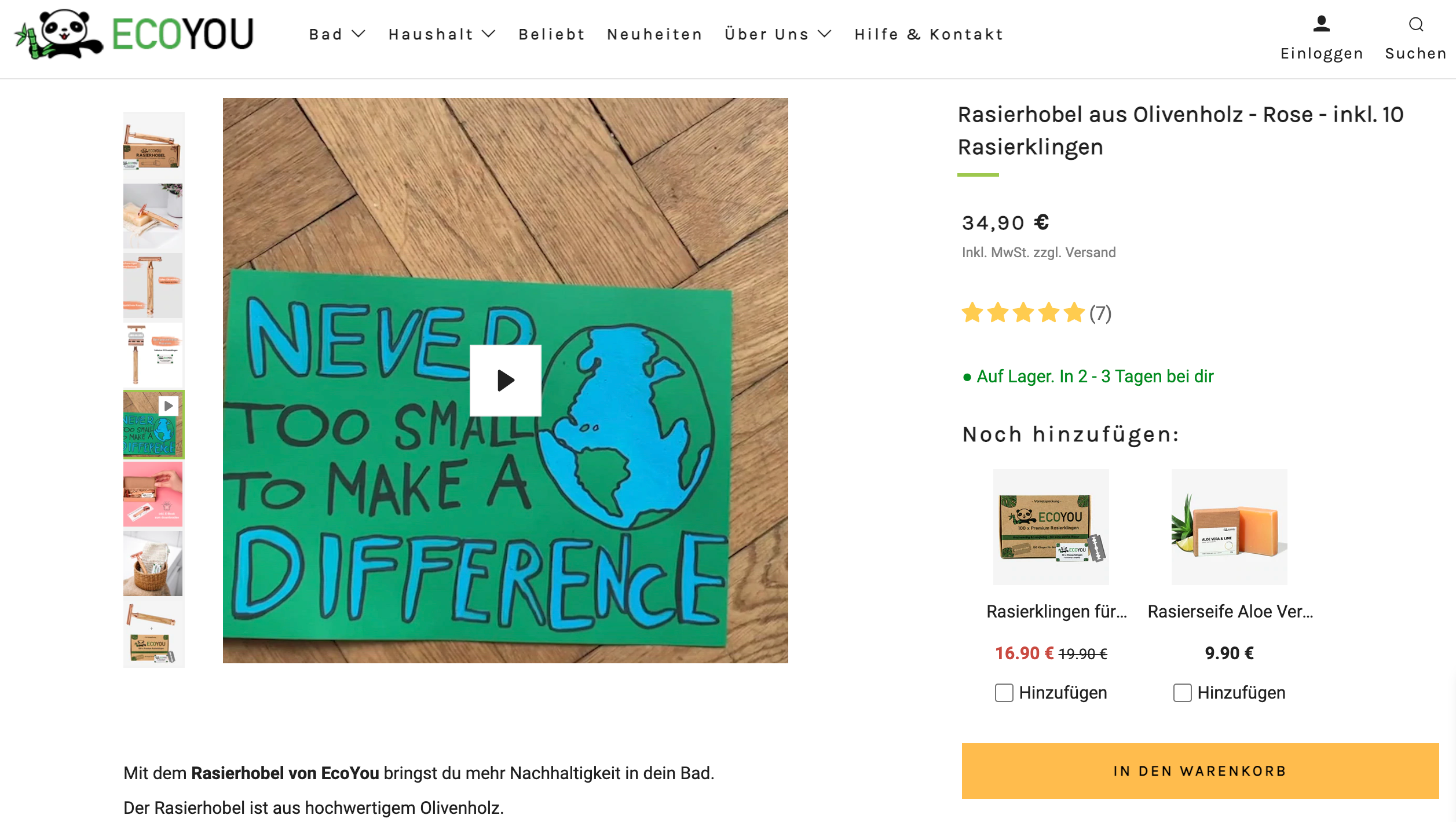Expand the Über Uns dropdown menu
Viewport: 1456px width, 822px height.
778,34
